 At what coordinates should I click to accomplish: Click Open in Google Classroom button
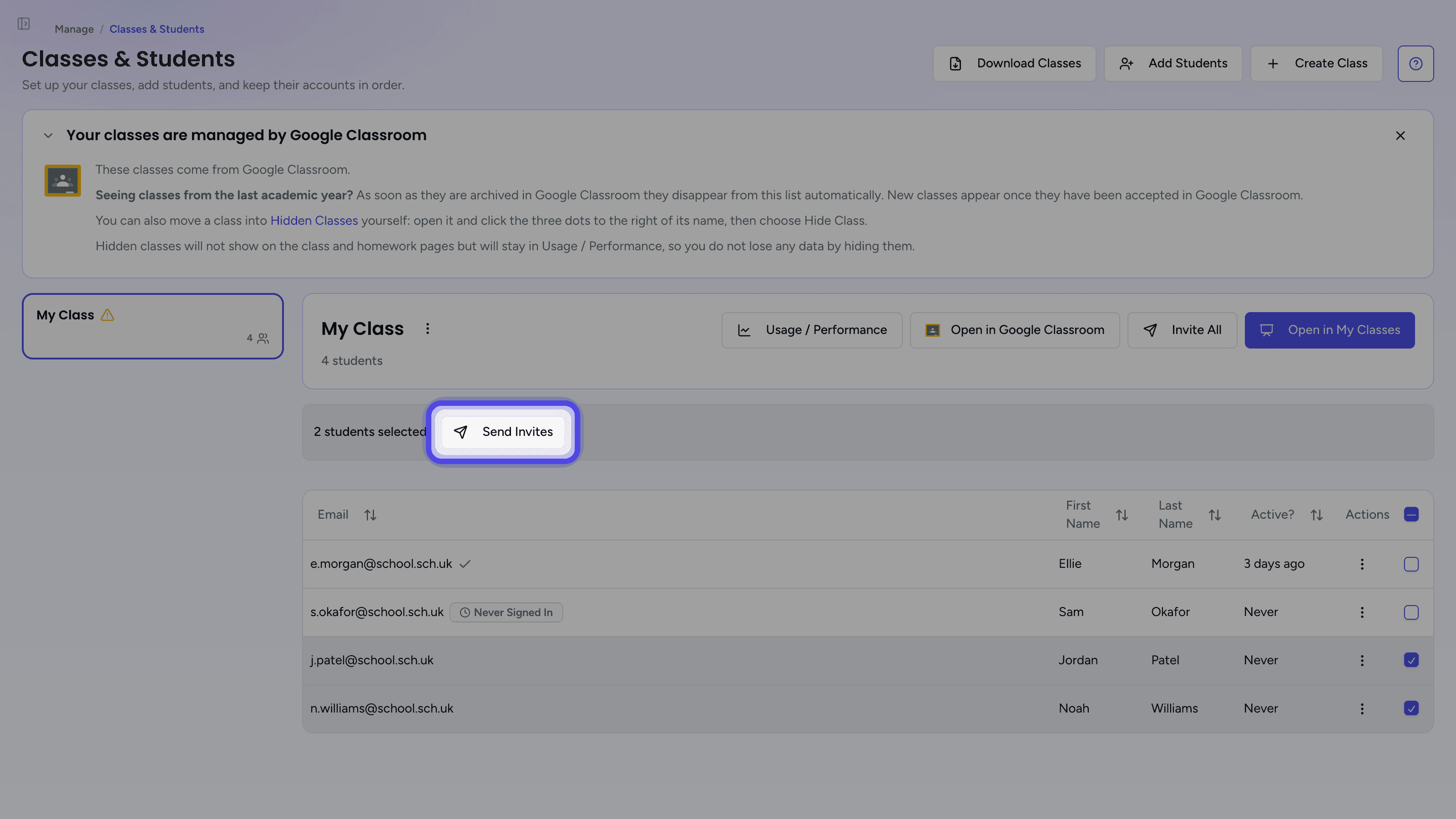coord(1015,330)
